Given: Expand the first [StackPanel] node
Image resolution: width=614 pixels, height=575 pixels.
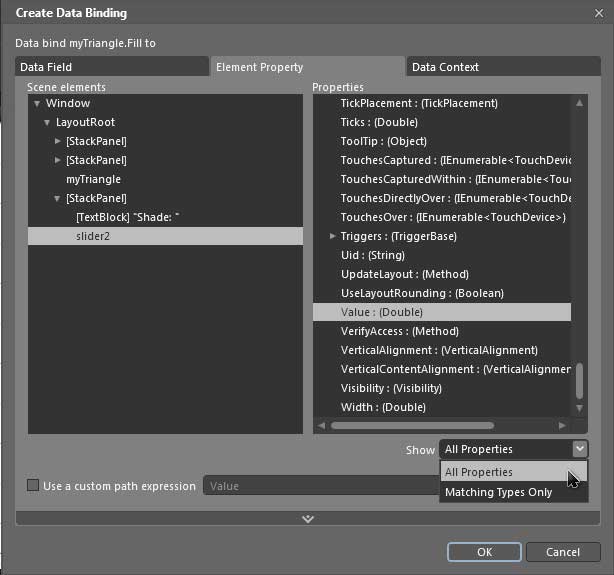Looking at the screenshot, I should pyautogui.click(x=58, y=141).
